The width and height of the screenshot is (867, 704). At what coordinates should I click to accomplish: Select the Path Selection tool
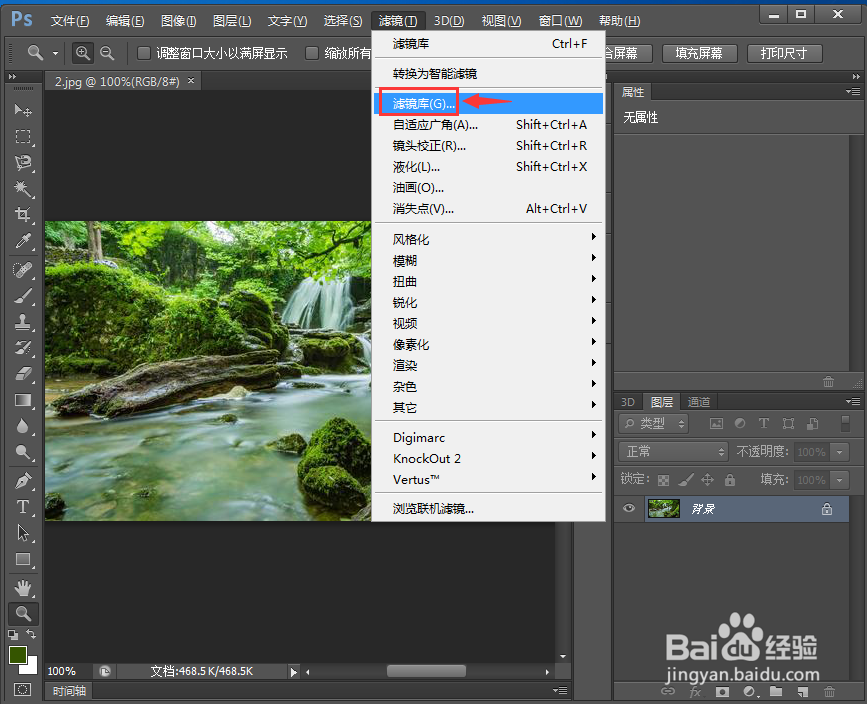pyautogui.click(x=23, y=533)
